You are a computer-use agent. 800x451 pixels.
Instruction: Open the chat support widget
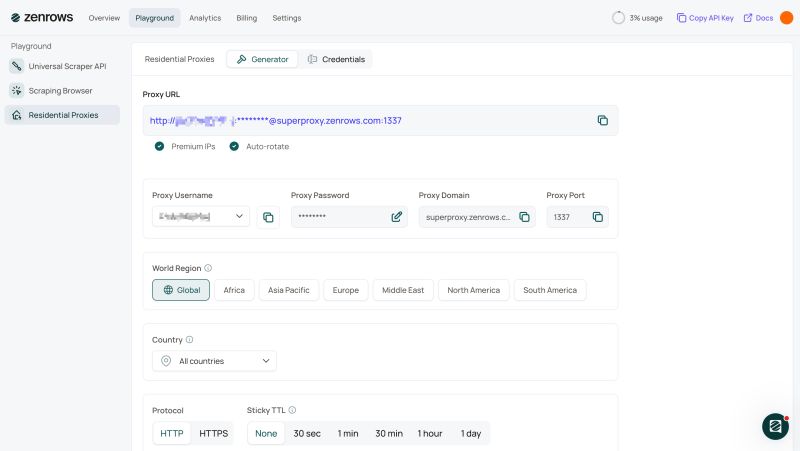(776, 426)
